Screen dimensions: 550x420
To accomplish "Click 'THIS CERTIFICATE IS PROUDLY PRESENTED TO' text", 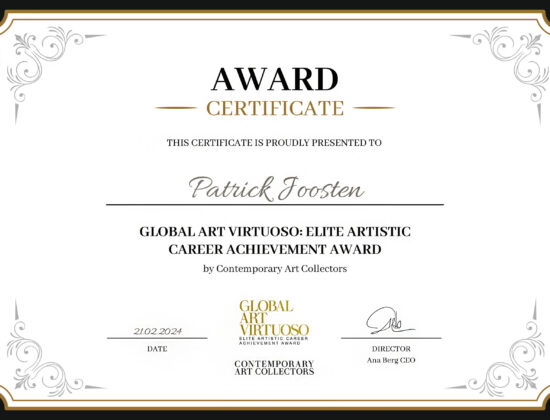I will click(274, 143).
